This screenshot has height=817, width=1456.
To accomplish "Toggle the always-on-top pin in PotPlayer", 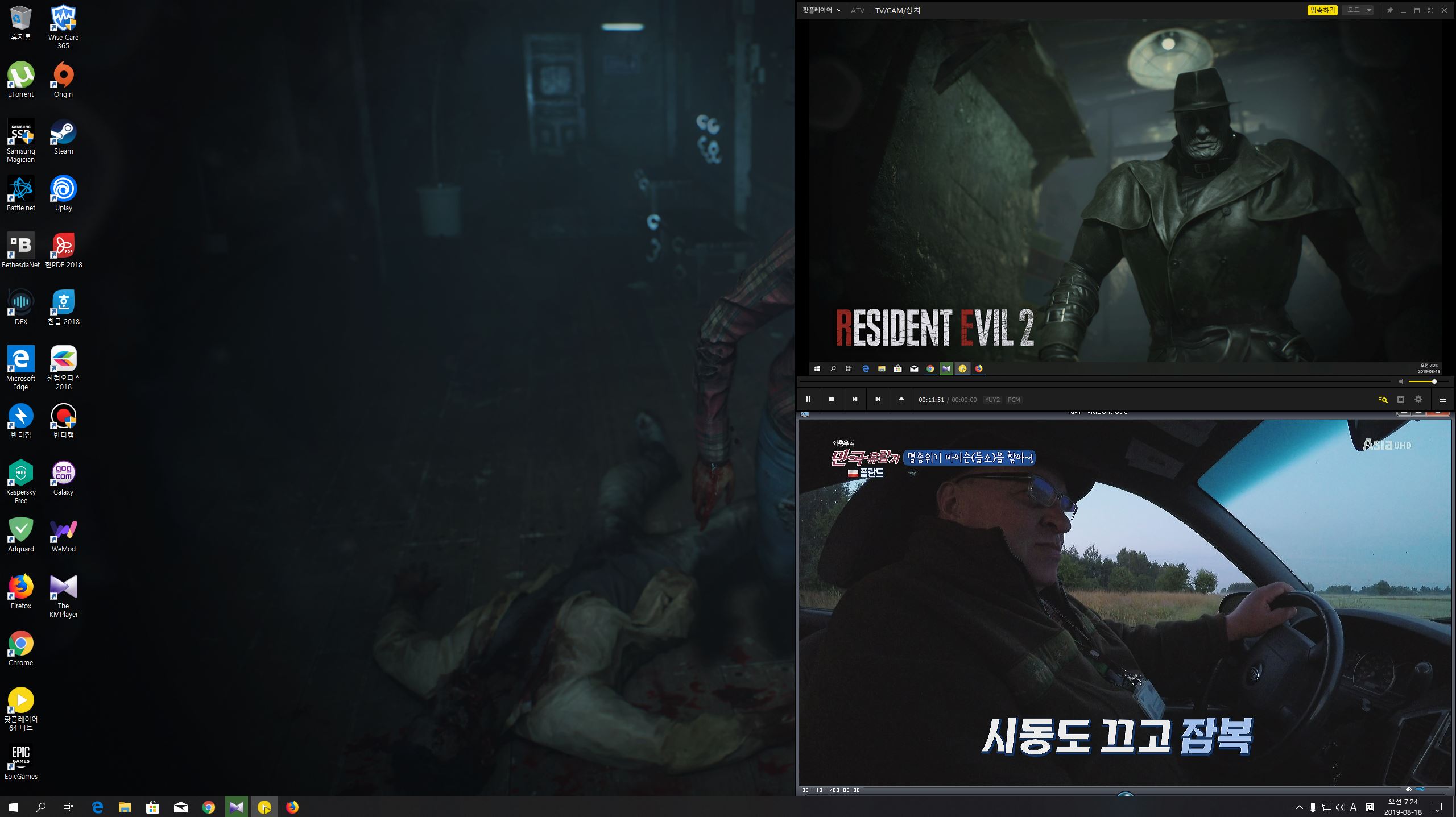I will (1389, 10).
